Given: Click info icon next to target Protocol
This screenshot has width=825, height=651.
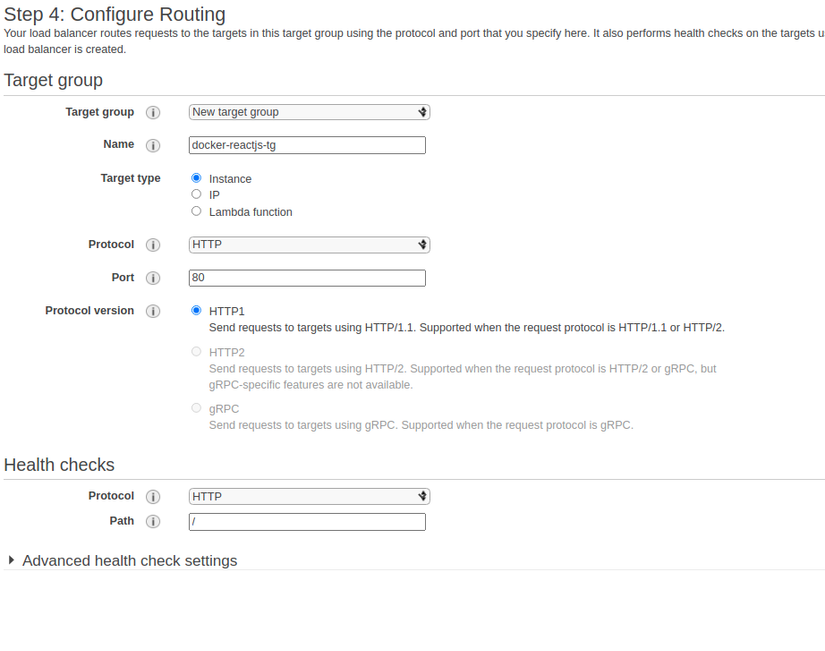Looking at the screenshot, I should pos(153,245).
